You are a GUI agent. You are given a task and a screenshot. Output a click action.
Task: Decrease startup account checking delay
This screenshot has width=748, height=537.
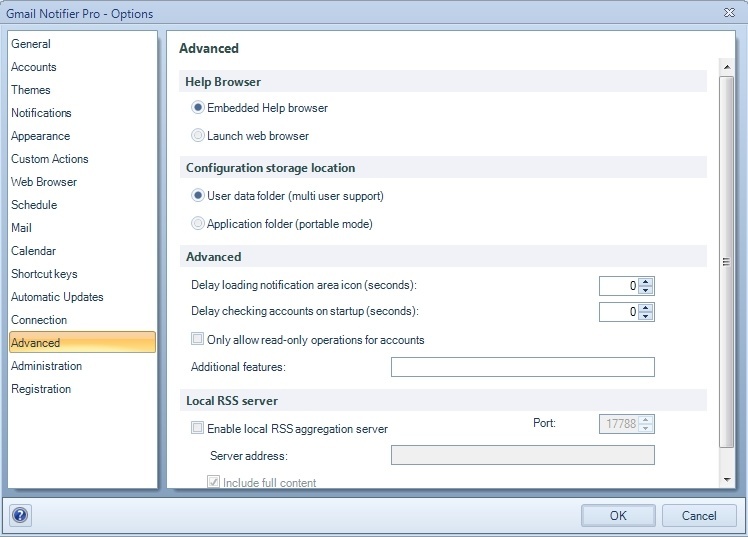click(x=645, y=316)
